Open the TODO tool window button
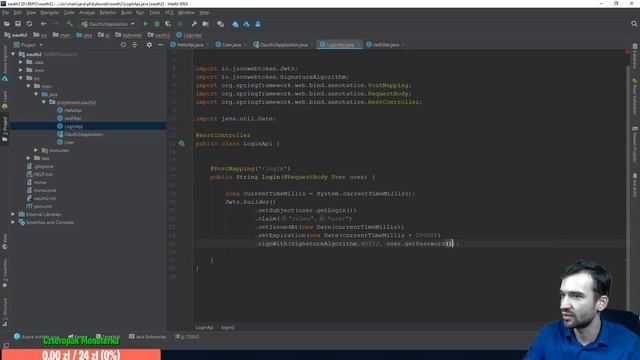The height and width of the screenshot is (360, 640). (187, 337)
